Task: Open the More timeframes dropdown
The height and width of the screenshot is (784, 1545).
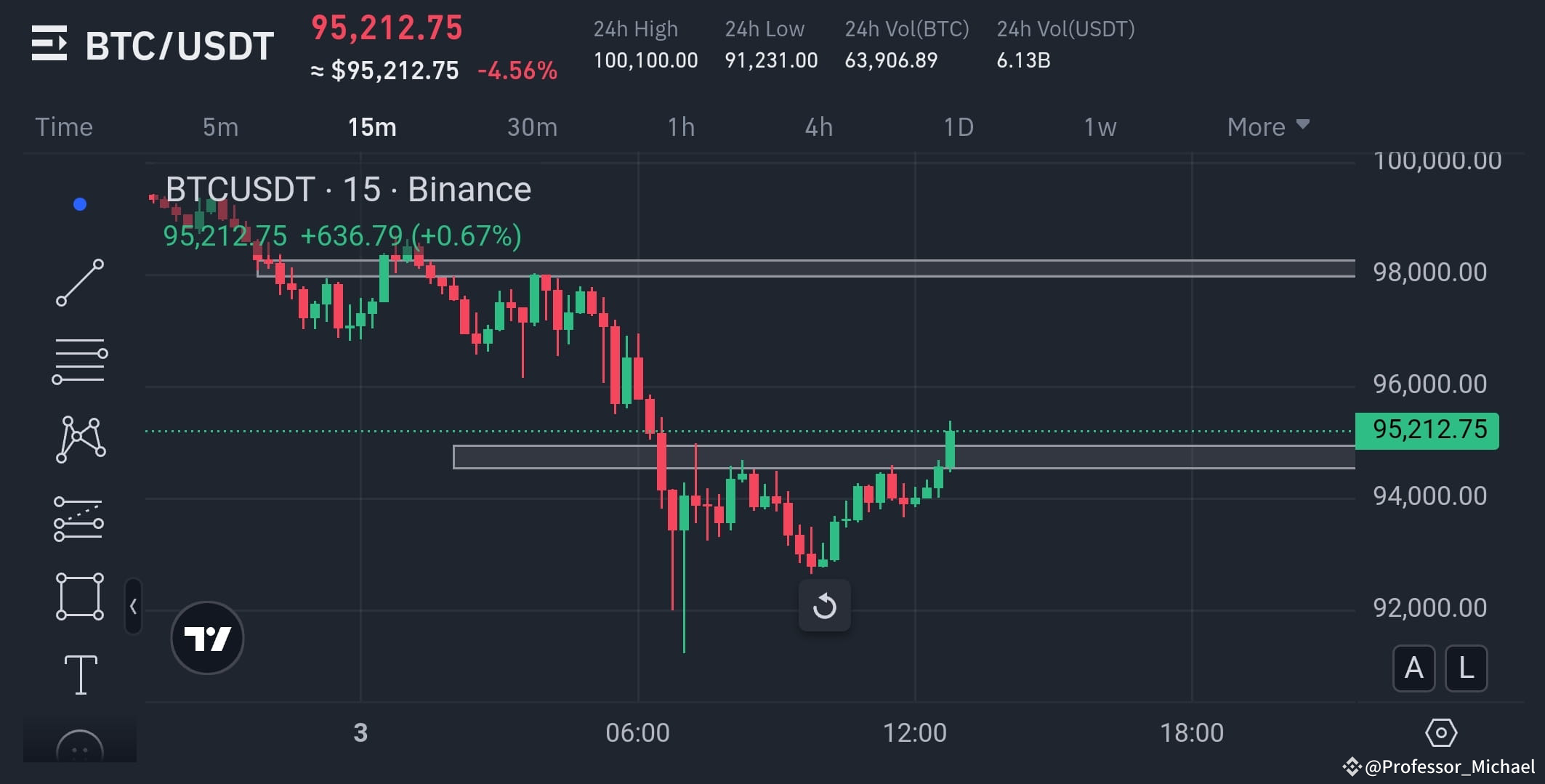Action: coord(1267,126)
